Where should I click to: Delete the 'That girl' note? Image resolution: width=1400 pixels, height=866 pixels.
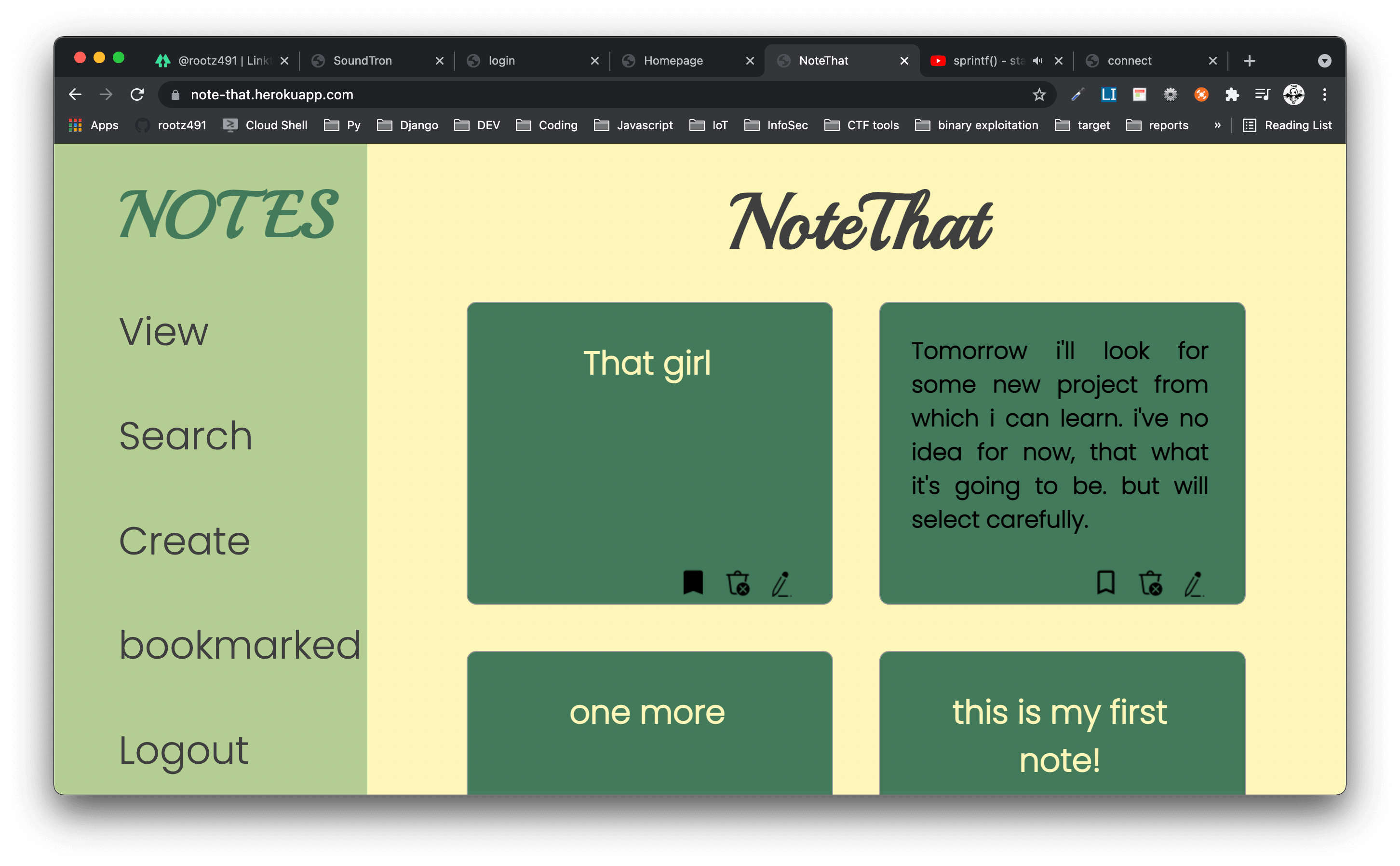[738, 583]
